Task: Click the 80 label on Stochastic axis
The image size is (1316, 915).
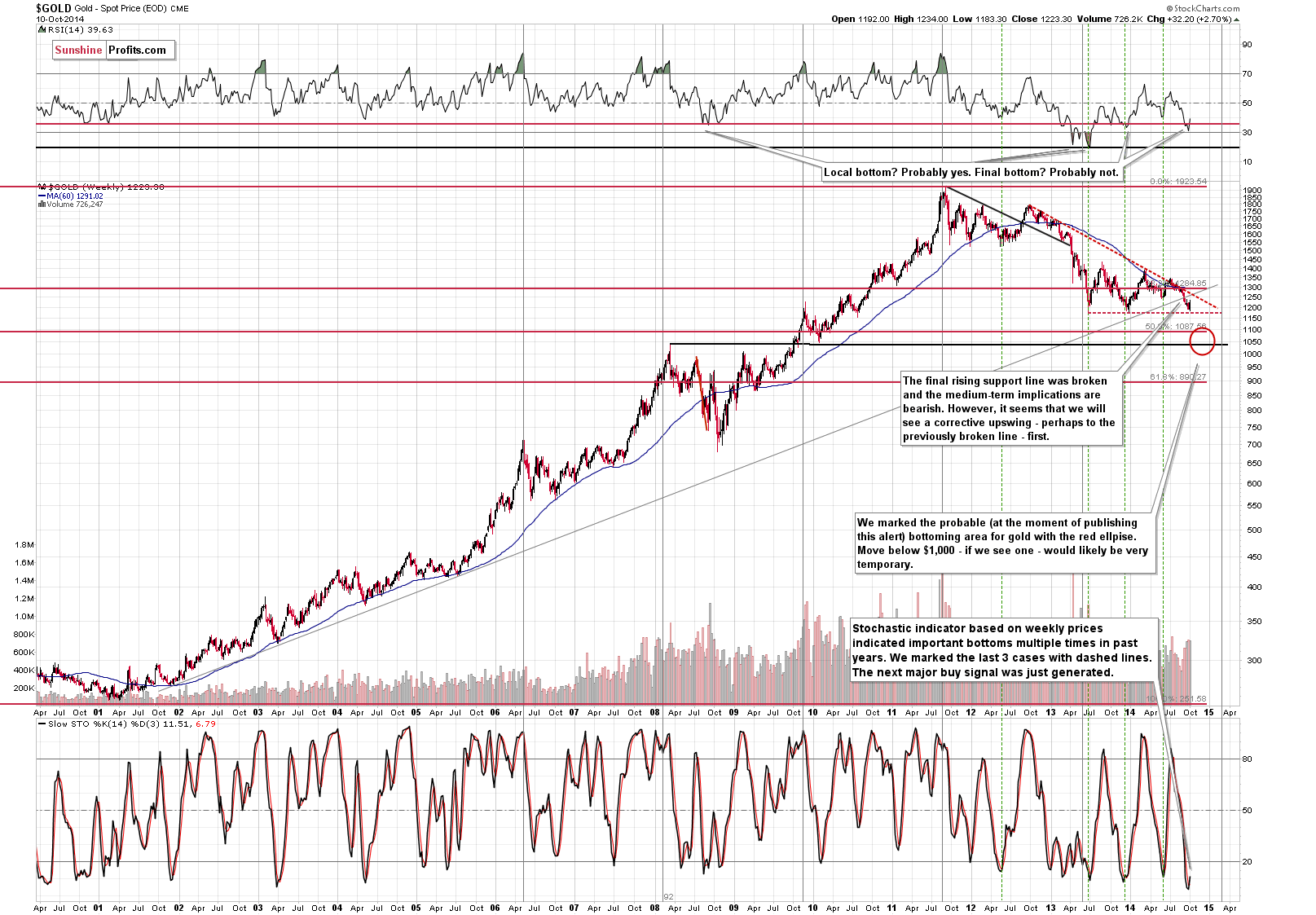Action: (1247, 759)
